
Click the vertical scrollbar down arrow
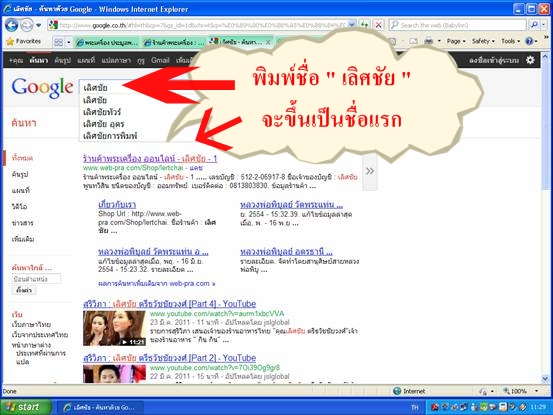coord(545,378)
